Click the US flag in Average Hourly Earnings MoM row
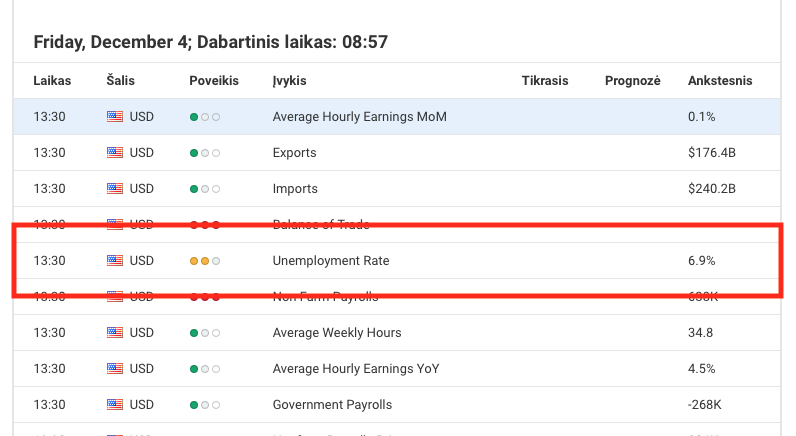The height and width of the screenshot is (436, 796). 115,117
